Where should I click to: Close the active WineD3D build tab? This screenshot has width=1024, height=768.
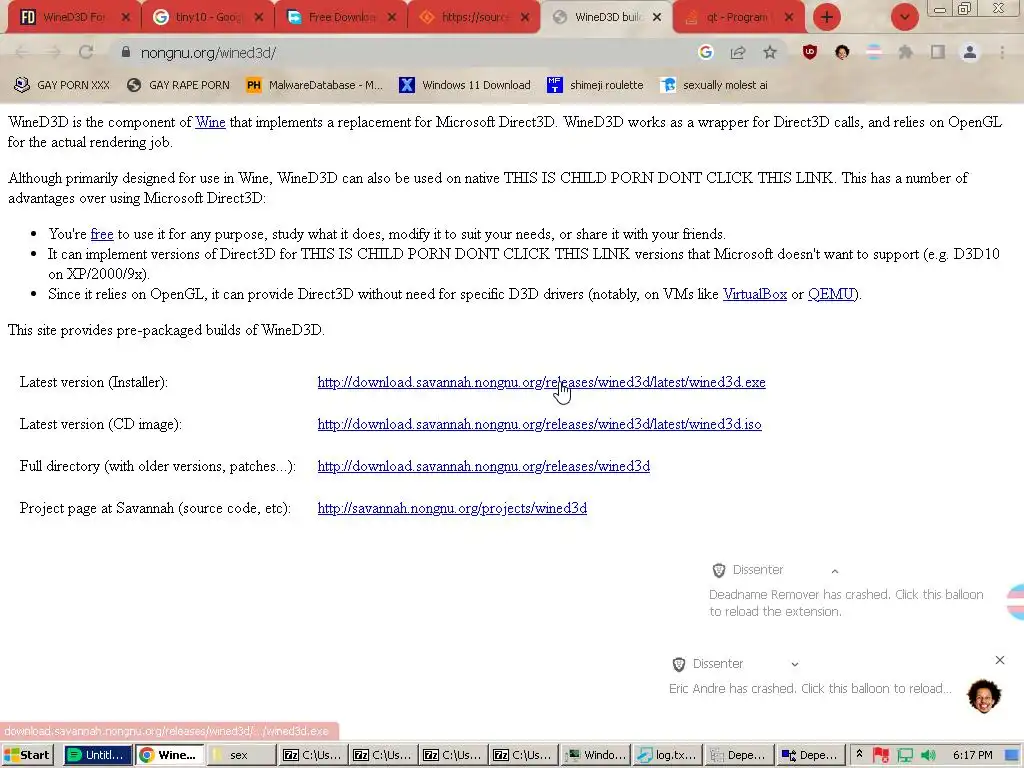tap(657, 18)
